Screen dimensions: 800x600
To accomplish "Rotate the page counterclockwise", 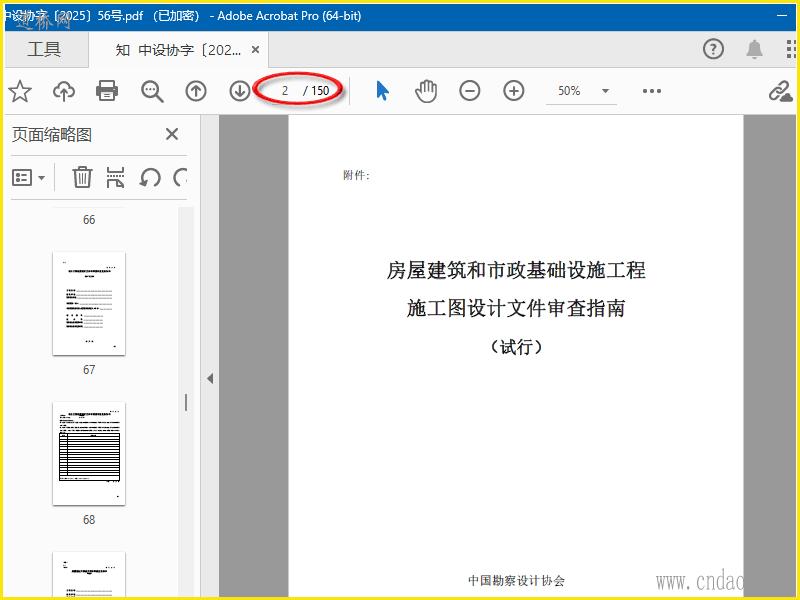I will click(x=150, y=178).
